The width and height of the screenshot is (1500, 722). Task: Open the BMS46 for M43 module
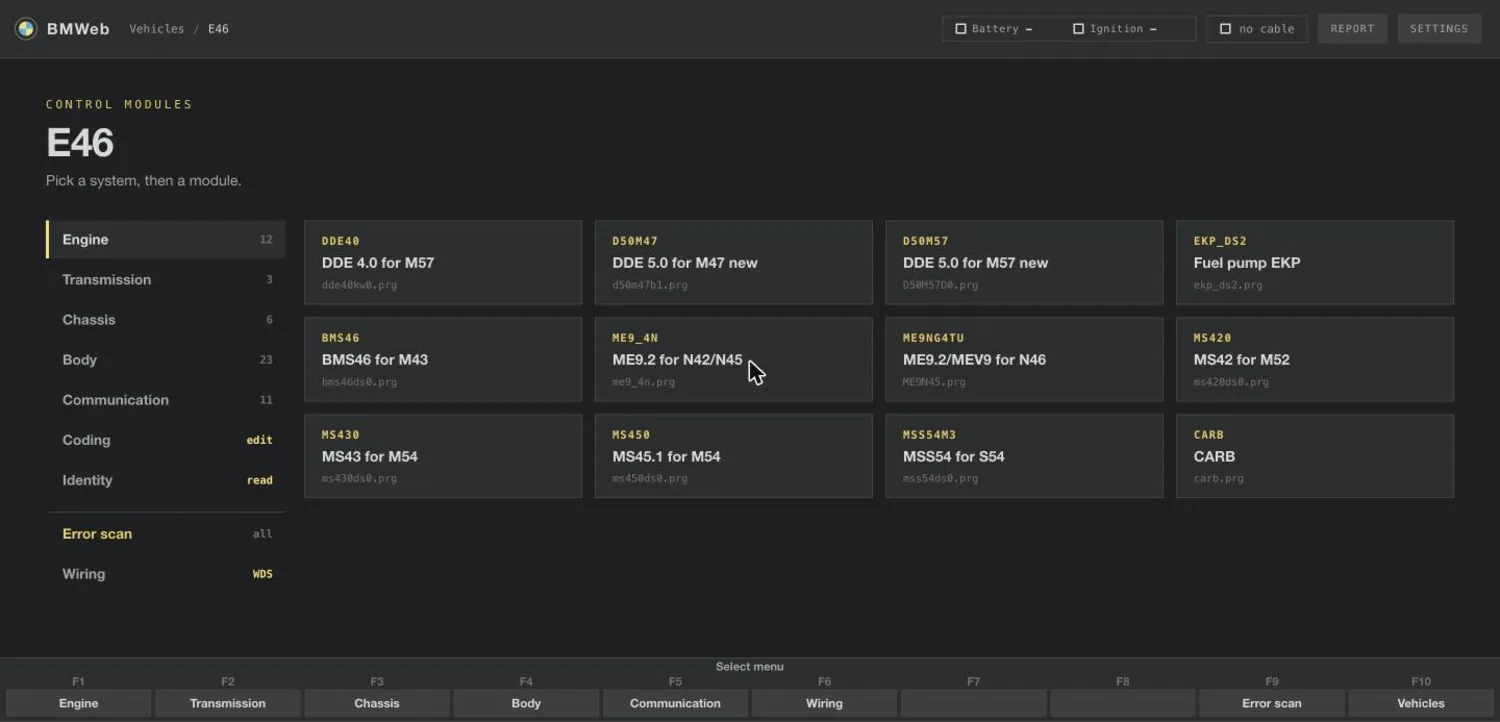point(443,360)
